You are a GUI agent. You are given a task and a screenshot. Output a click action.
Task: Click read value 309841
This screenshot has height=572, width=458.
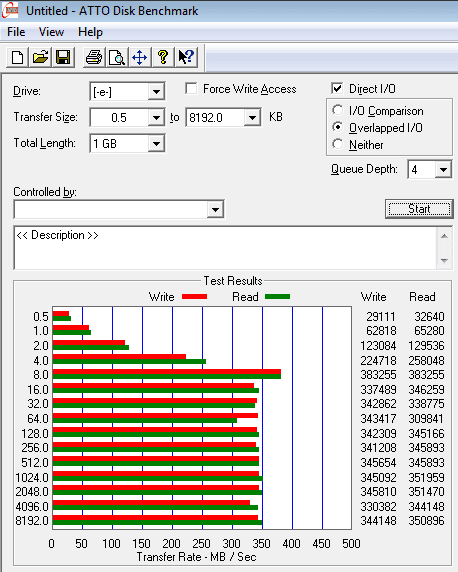(426, 418)
